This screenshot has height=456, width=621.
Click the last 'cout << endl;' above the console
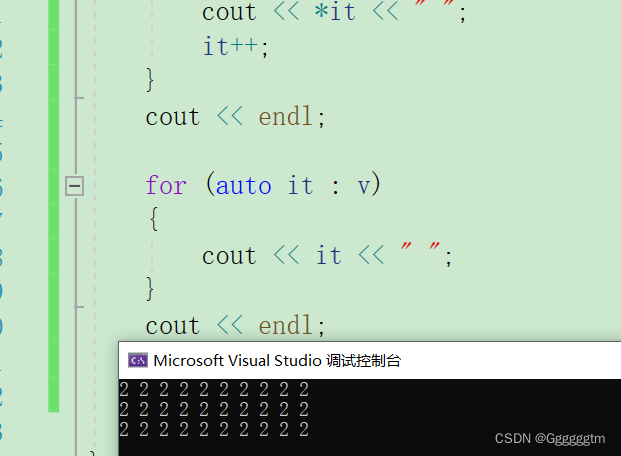tap(235, 326)
